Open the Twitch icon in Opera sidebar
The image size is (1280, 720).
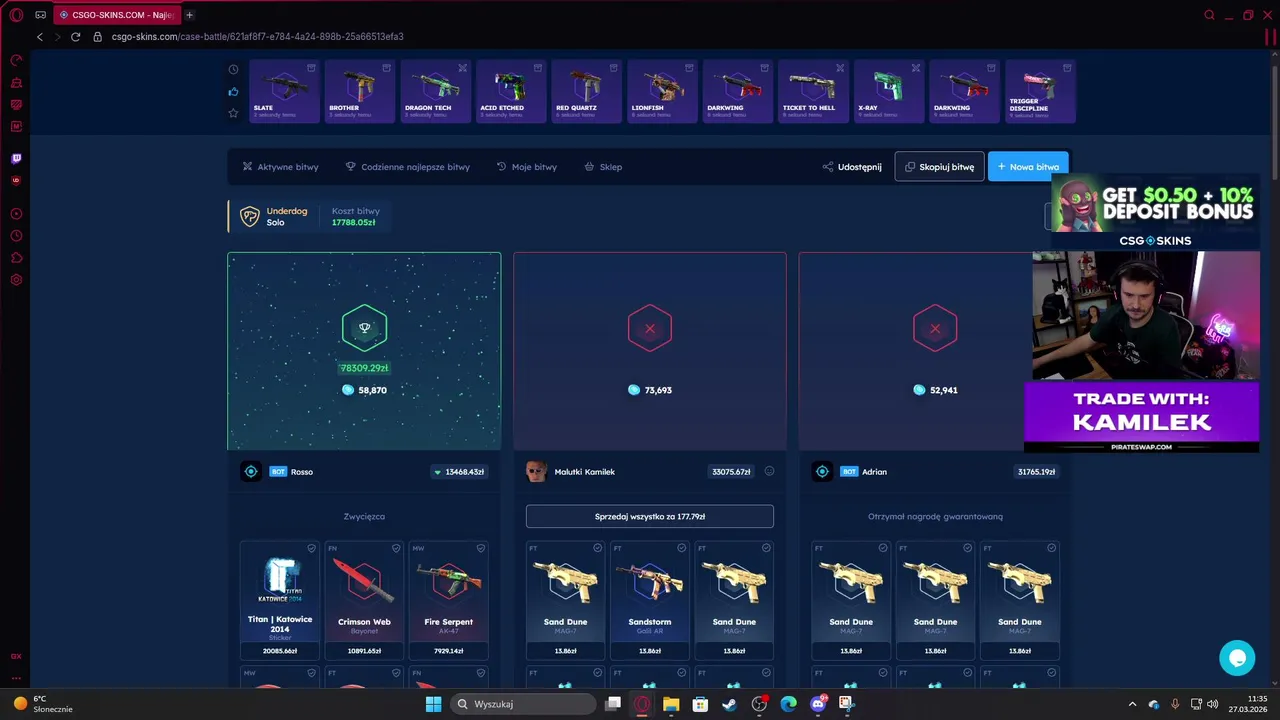tap(16, 158)
